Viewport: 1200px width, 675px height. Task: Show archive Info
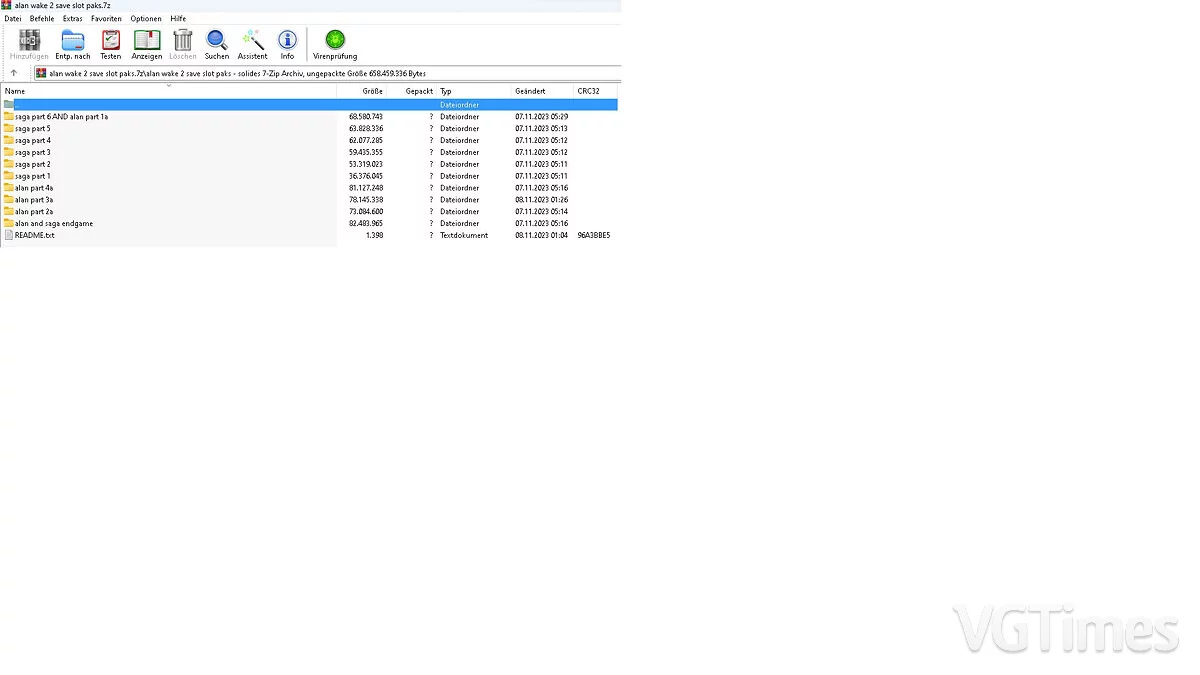287,41
